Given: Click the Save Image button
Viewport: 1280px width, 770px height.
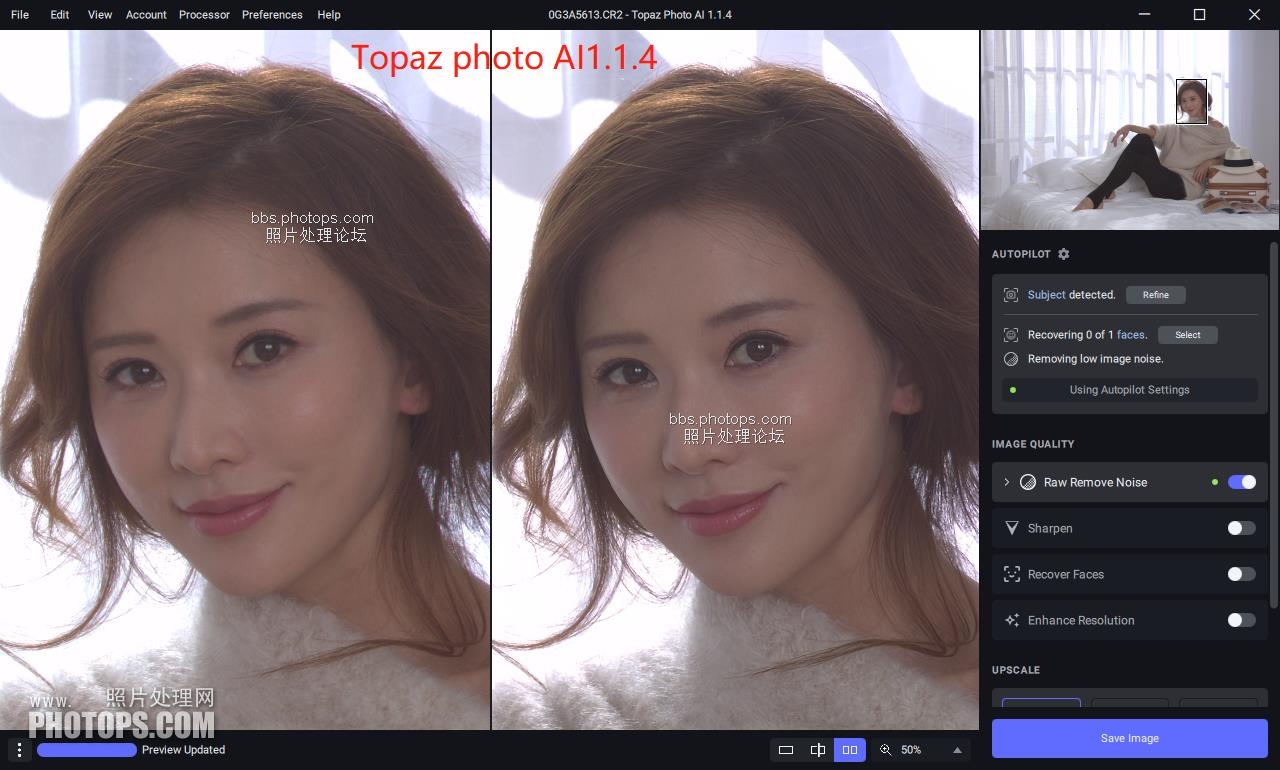Looking at the screenshot, I should pyautogui.click(x=1130, y=738).
